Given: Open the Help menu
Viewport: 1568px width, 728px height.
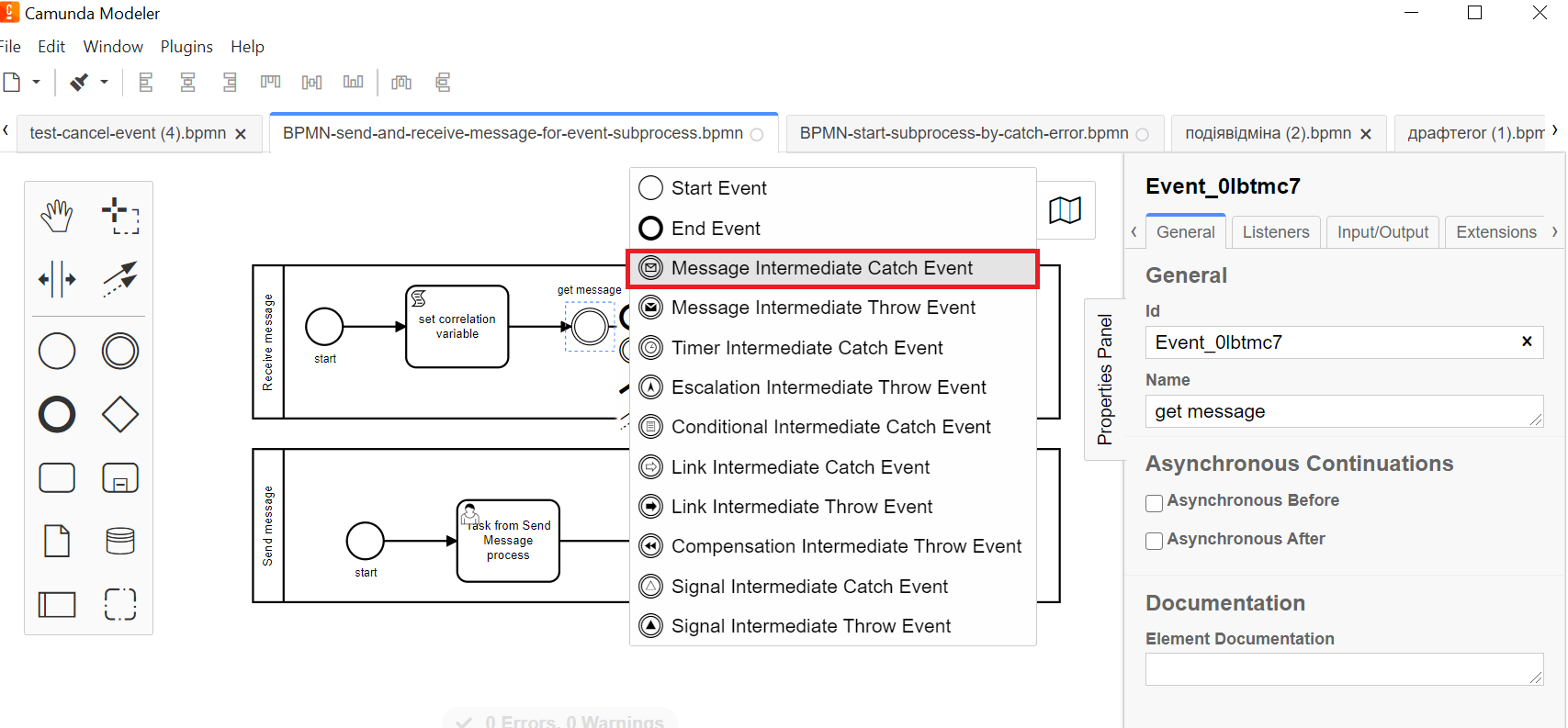Looking at the screenshot, I should (247, 47).
